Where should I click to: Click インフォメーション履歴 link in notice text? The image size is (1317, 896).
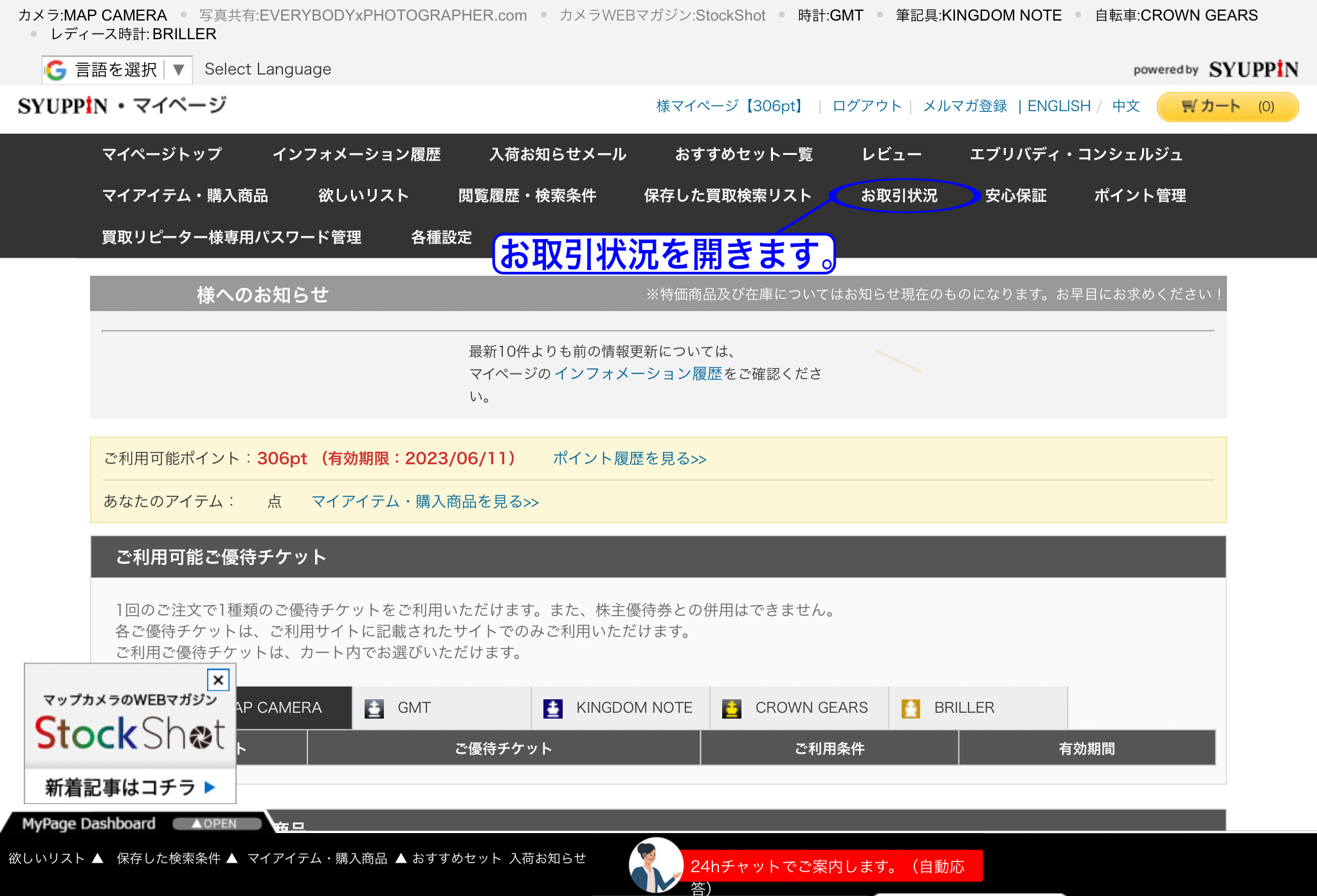click(x=638, y=373)
